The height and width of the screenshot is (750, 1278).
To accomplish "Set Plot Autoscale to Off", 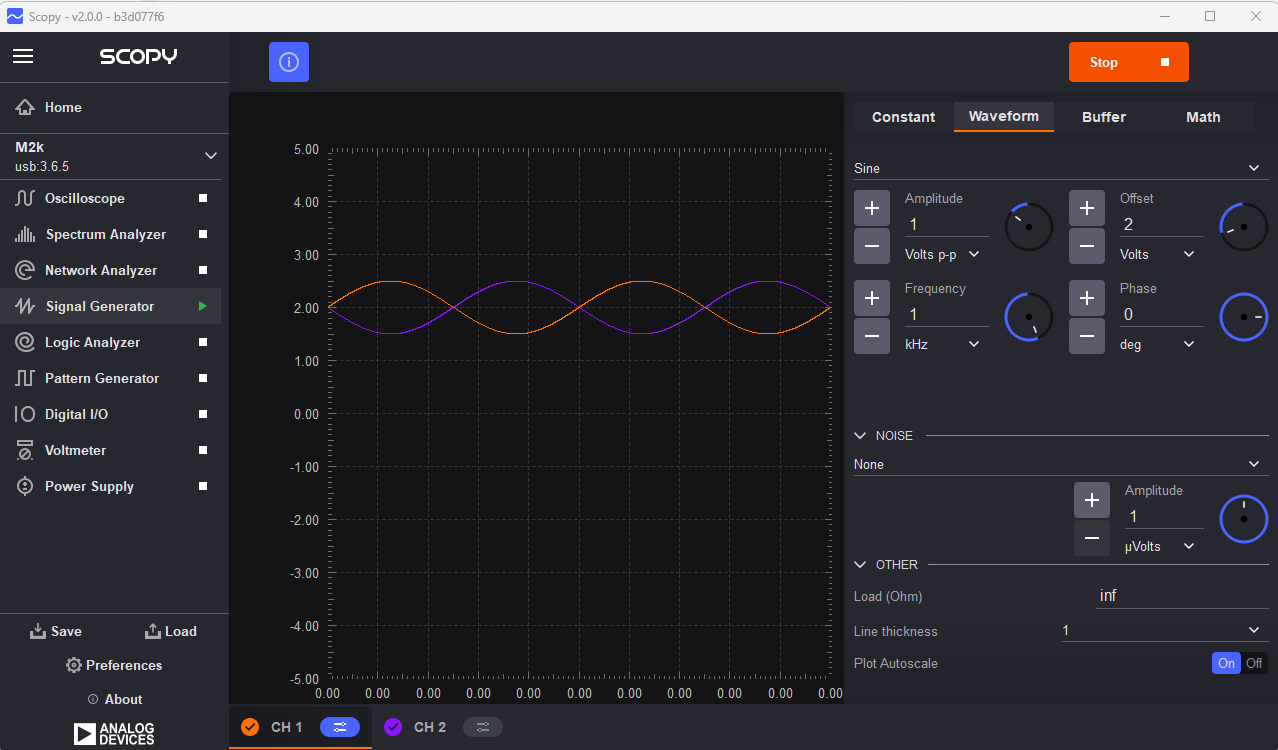I will (x=1254, y=663).
